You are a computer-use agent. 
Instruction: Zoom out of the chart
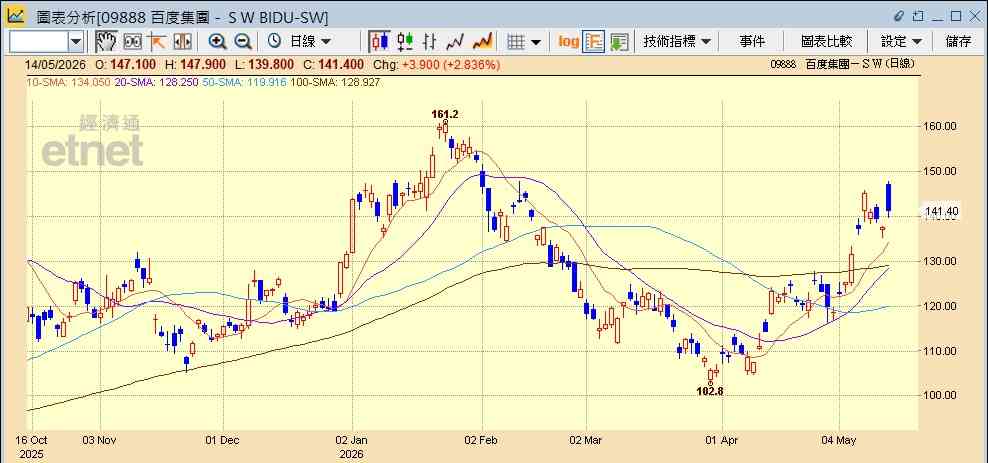(243, 42)
